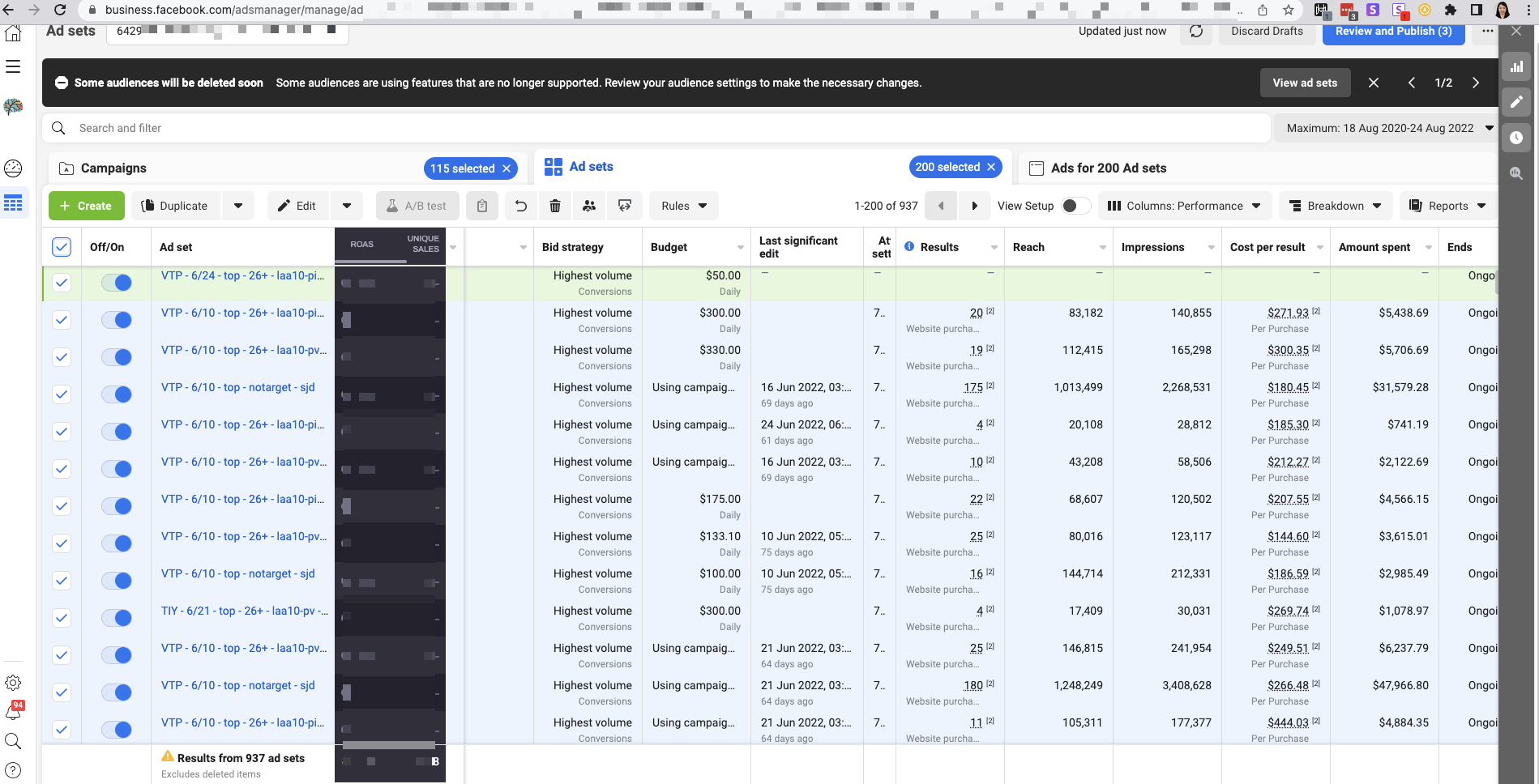Click Review and Publish (3) button
Image resolution: width=1539 pixels, height=784 pixels.
pyautogui.click(x=1394, y=32)
